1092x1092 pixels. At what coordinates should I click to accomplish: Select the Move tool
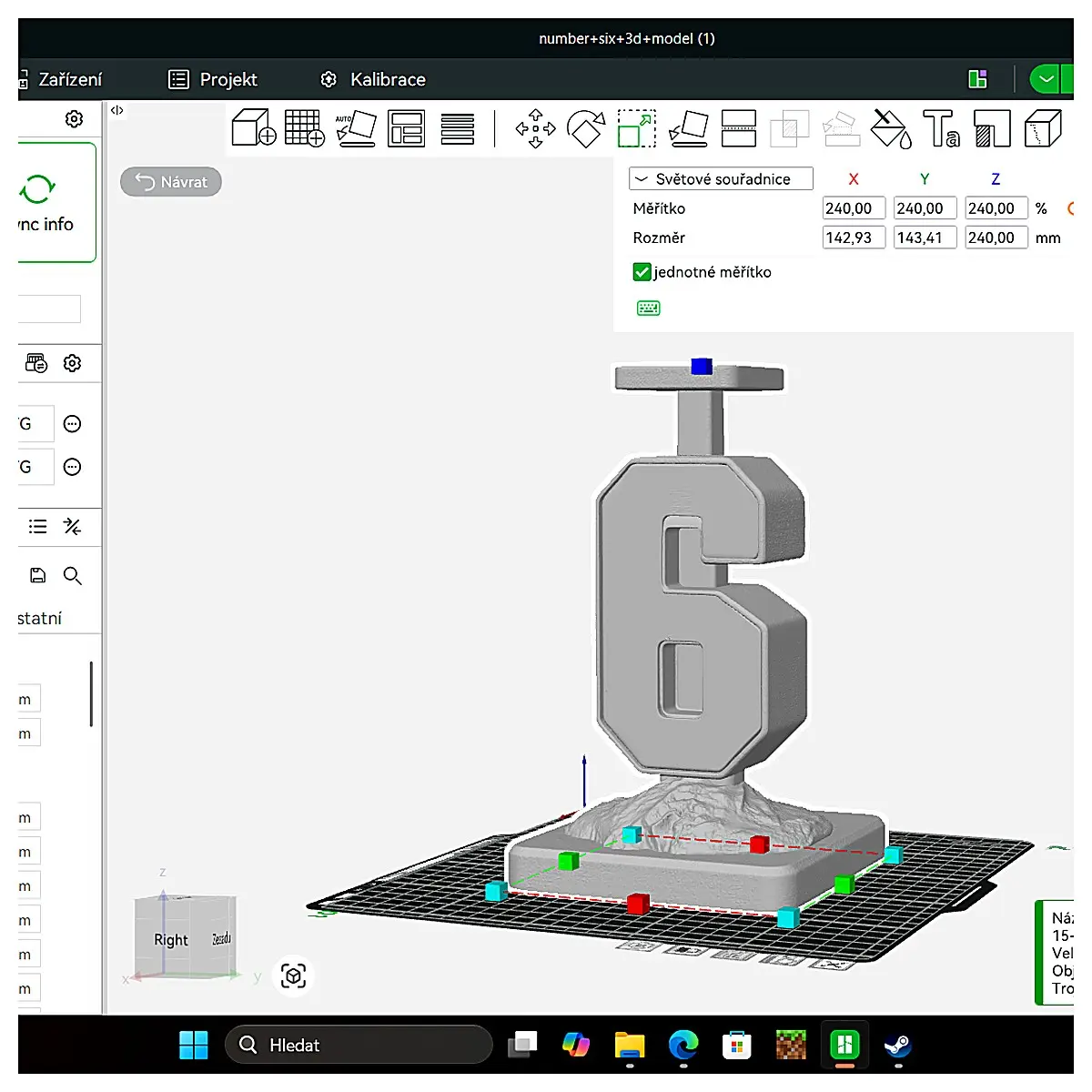535,128
